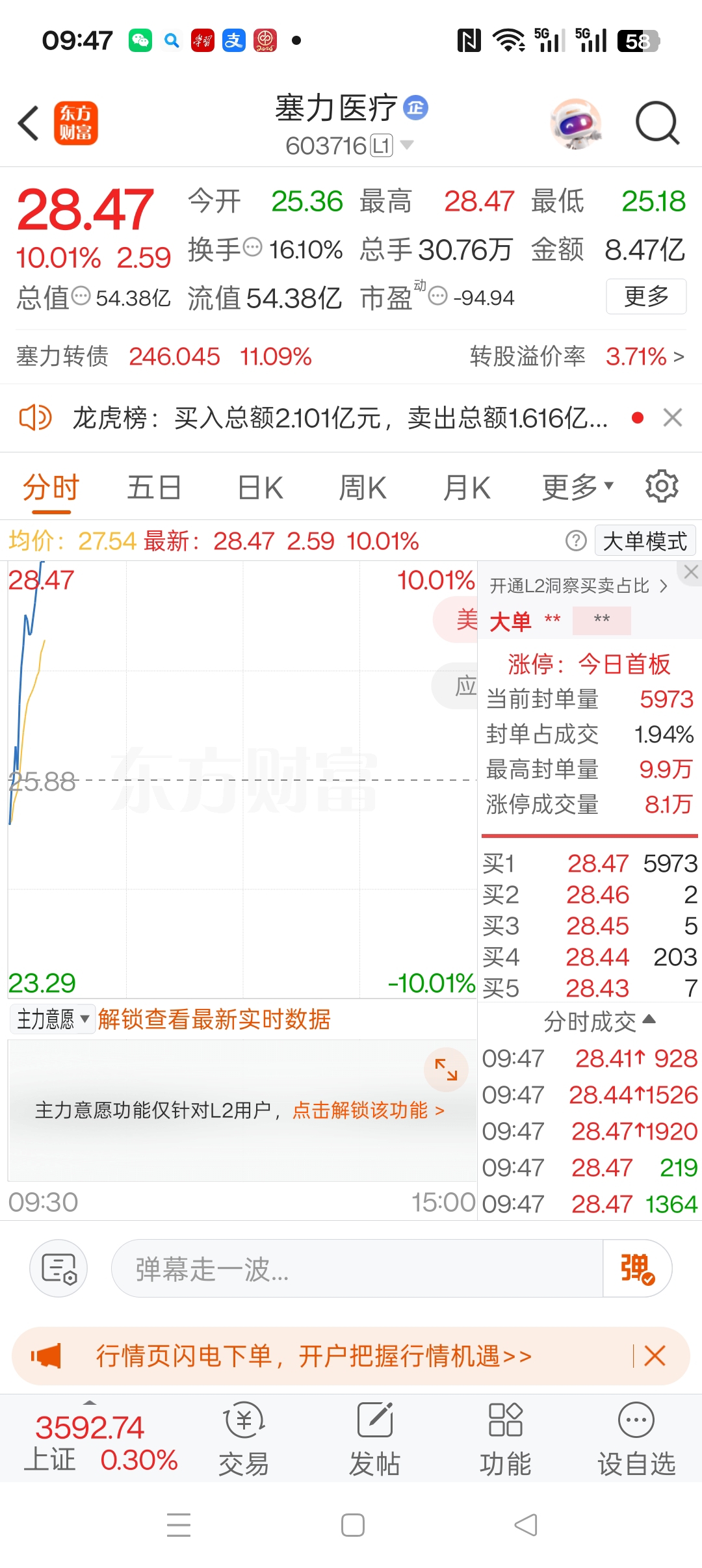The image size is (702, 1568).
Task: Tap 最高封单量 9.9万 row
Action: click(590, 770)
